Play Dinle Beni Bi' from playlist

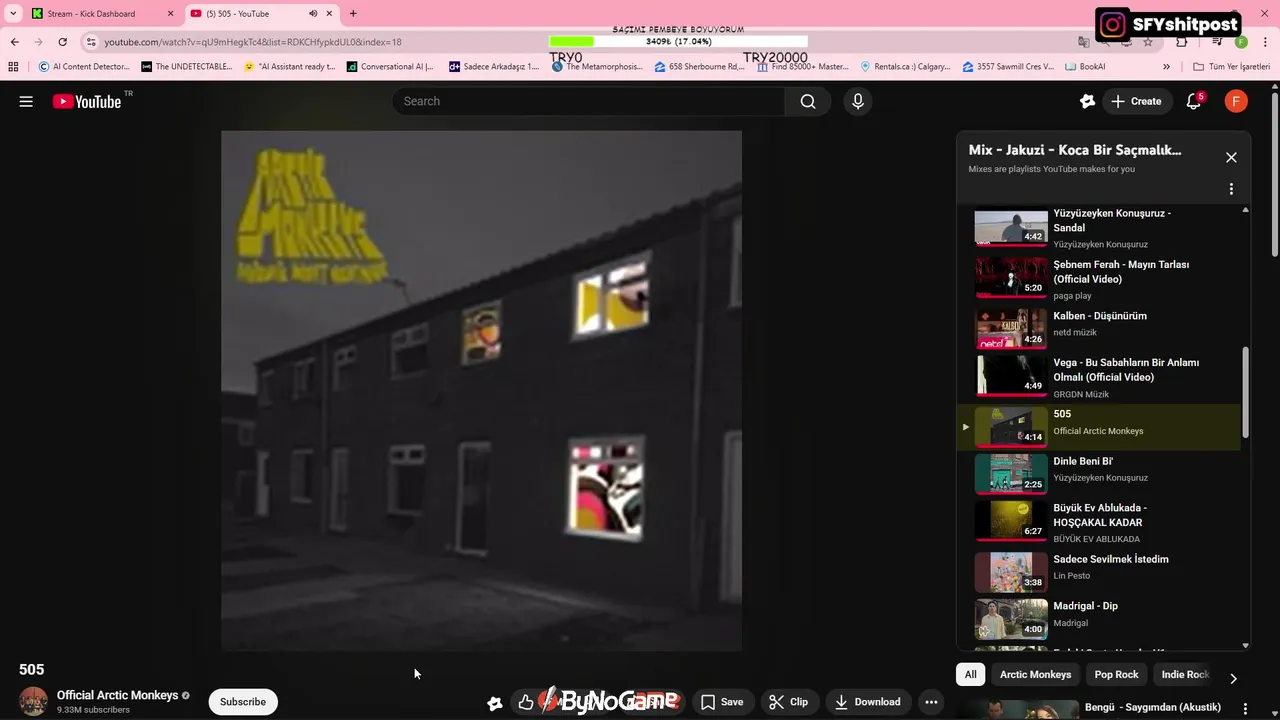[1098, 473]
